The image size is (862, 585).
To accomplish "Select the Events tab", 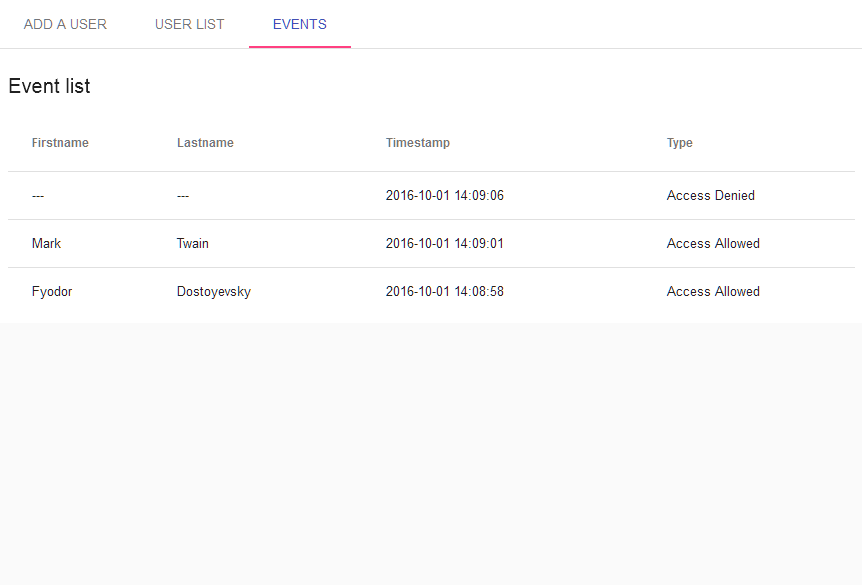I will tap(299, 24).
